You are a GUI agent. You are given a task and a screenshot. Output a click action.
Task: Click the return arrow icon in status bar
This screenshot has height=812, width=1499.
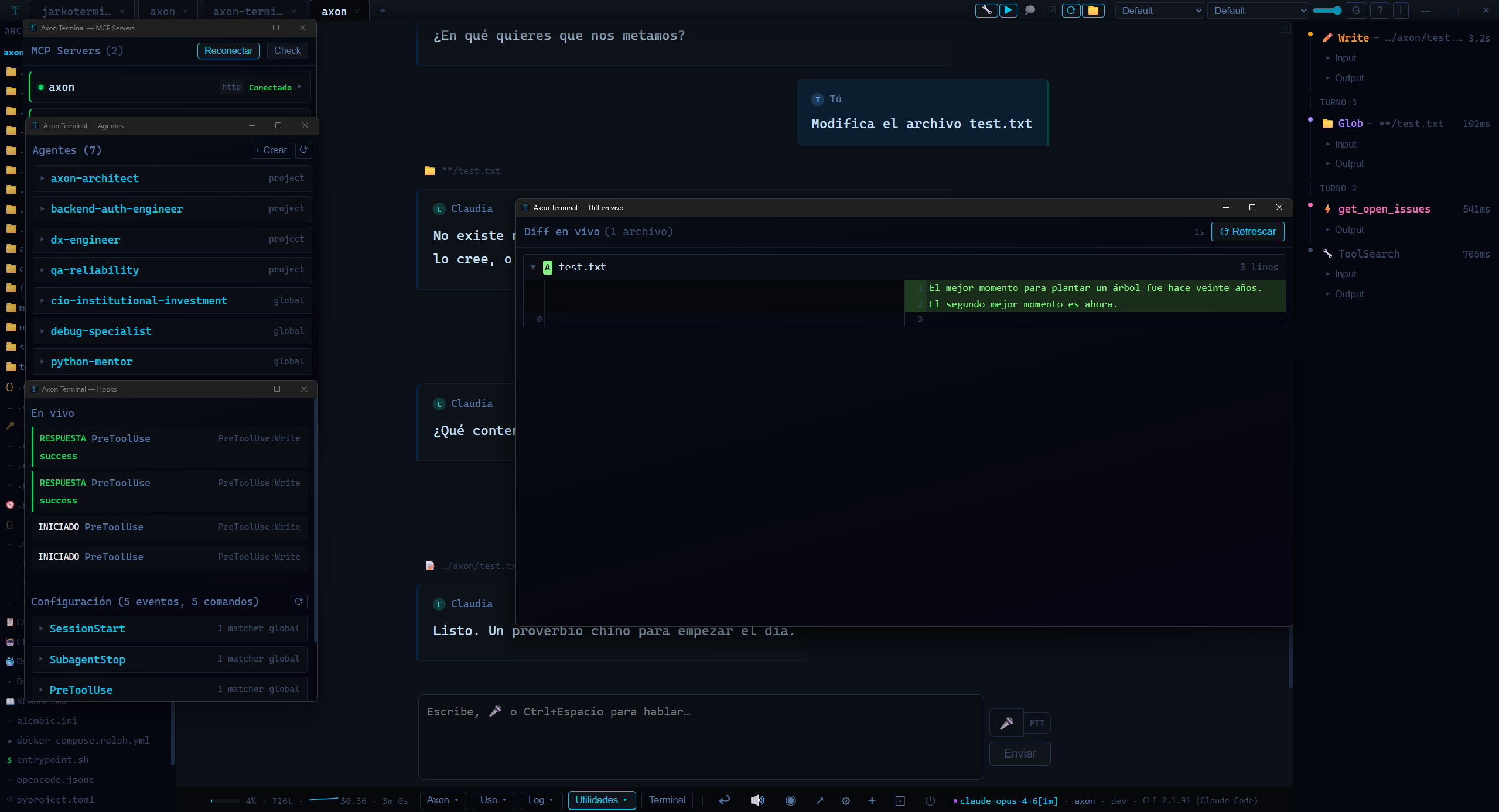(x=725, y=800)
